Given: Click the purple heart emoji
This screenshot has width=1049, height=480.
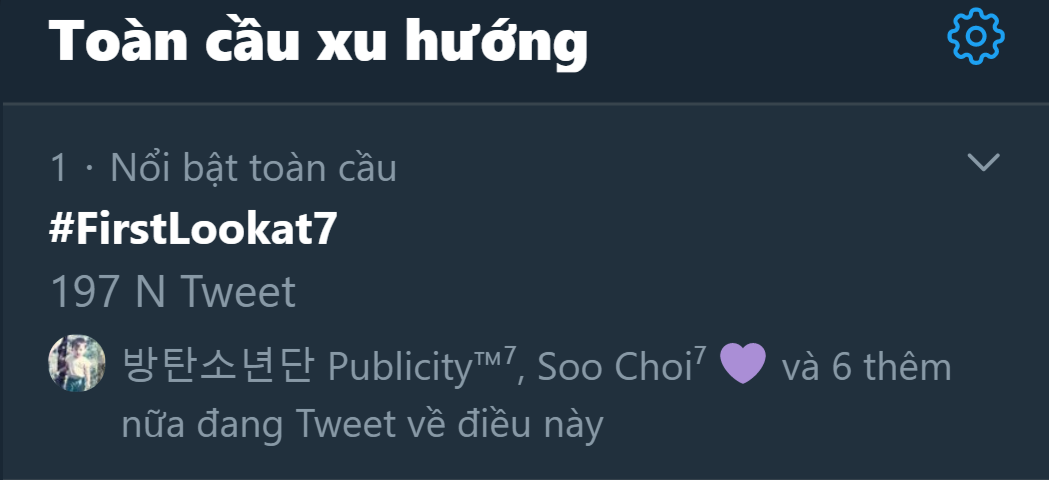Looking at the screenshot, I should click(x=743, y=363).
